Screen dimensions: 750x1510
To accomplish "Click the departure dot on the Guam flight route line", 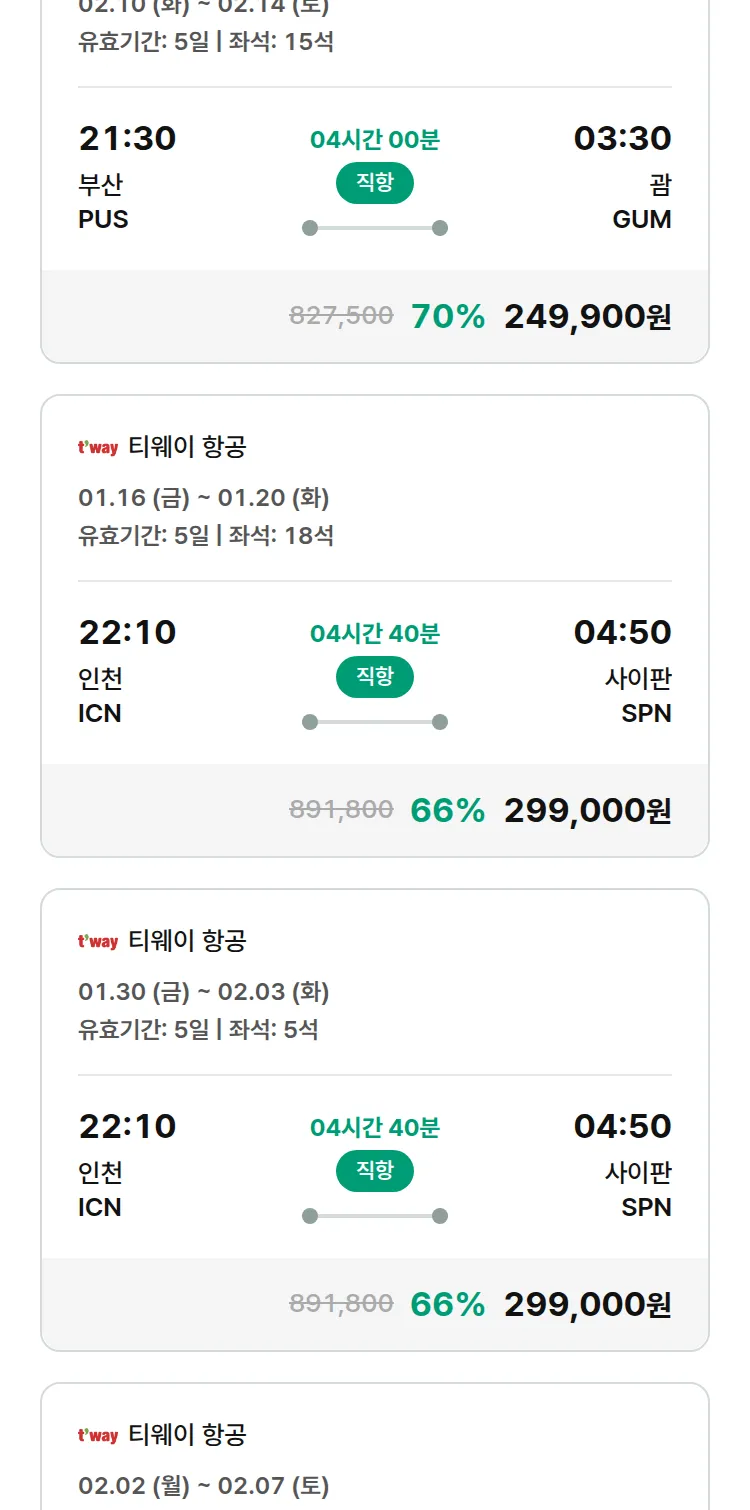I will click(309, 228).
